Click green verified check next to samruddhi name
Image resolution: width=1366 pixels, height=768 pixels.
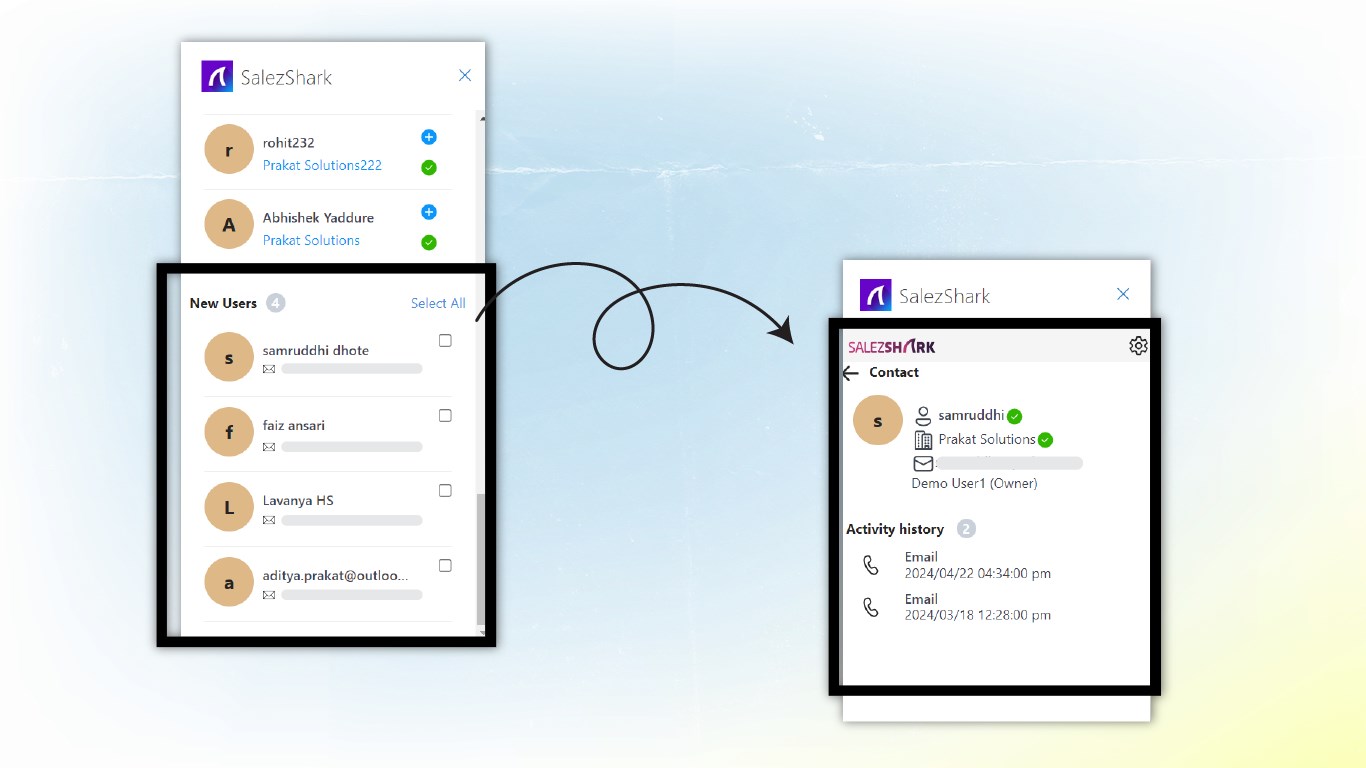pyautogui.click(x=1014, y=416)
